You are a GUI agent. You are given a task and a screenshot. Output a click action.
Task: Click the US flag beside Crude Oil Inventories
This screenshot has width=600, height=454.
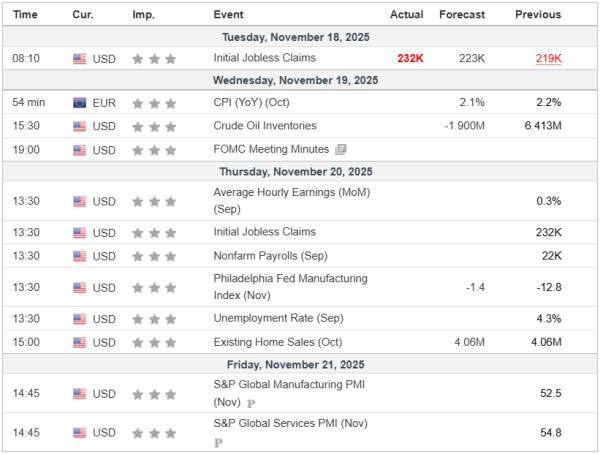point(80,126)
